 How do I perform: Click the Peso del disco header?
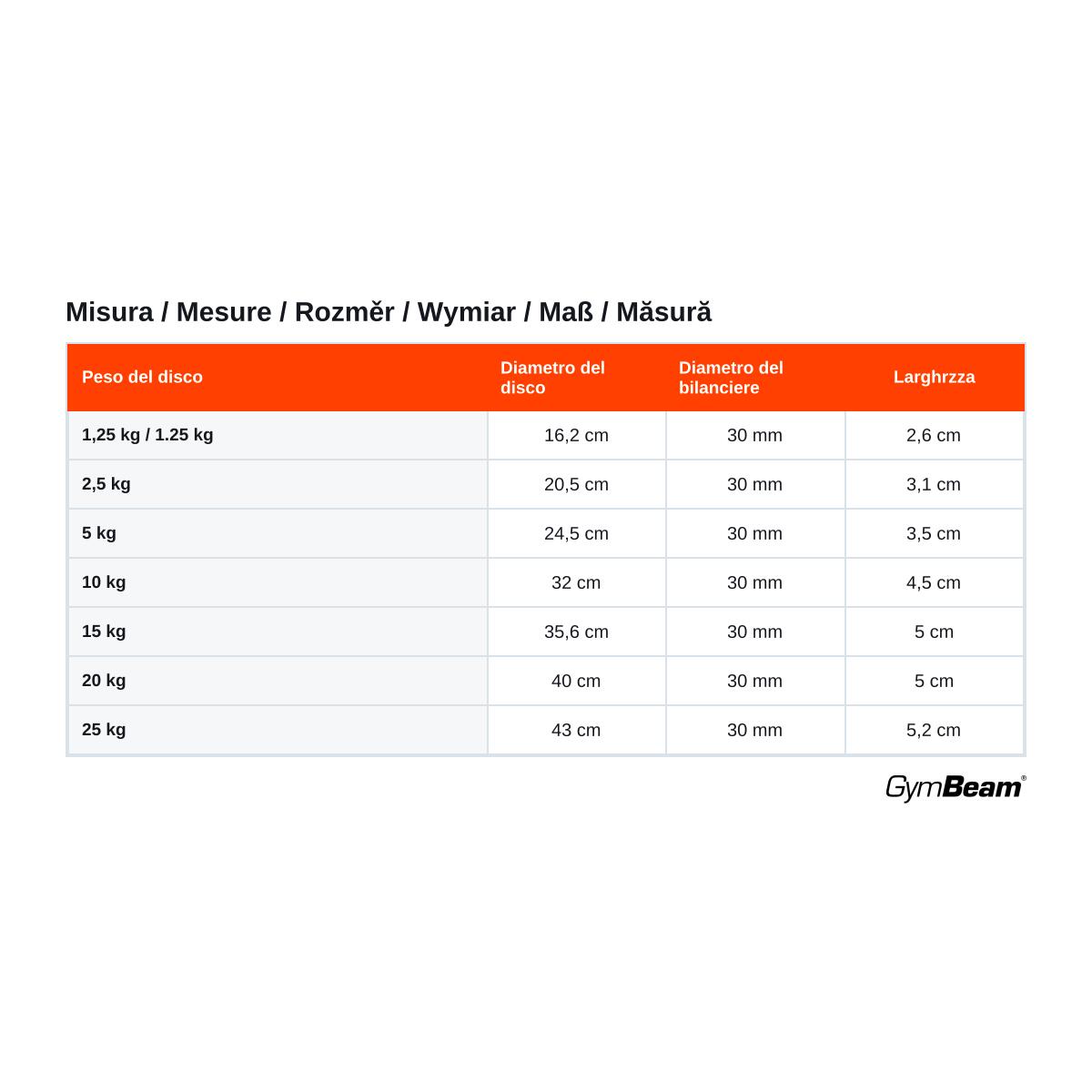point(142,377)
